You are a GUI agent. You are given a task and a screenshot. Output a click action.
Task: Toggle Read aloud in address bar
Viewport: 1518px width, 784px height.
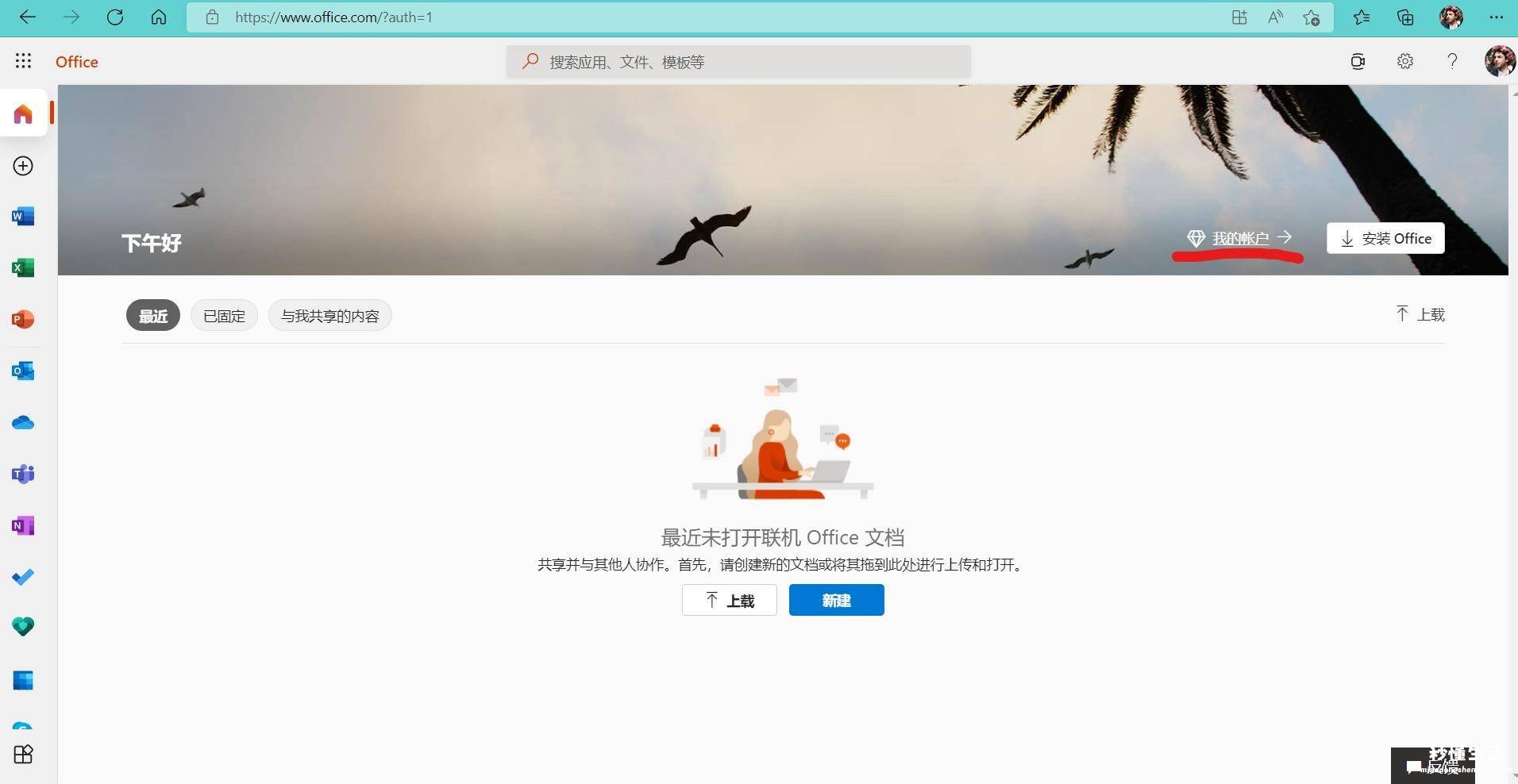click(x=1275, y=17)
